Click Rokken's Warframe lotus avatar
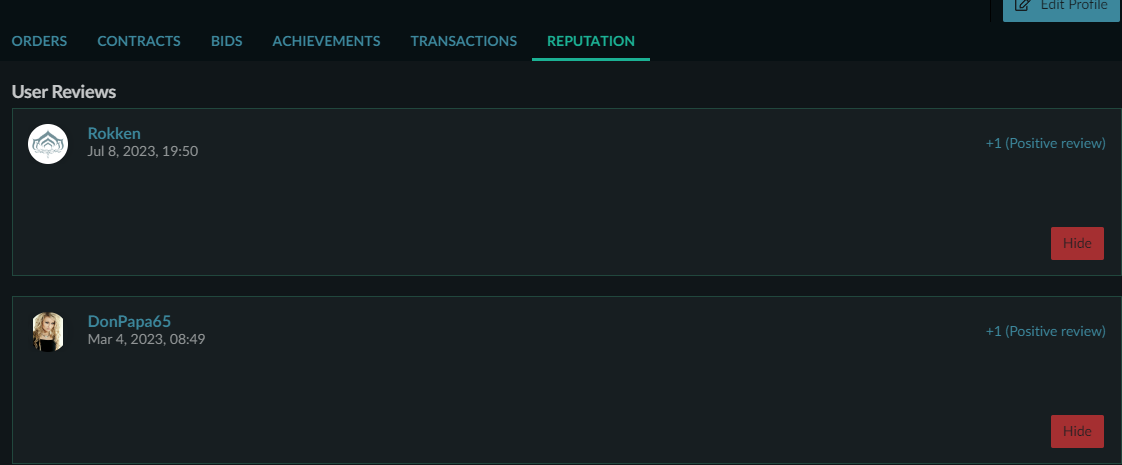1122x465 pixels. pyautogui.click(x=48, y=144)
